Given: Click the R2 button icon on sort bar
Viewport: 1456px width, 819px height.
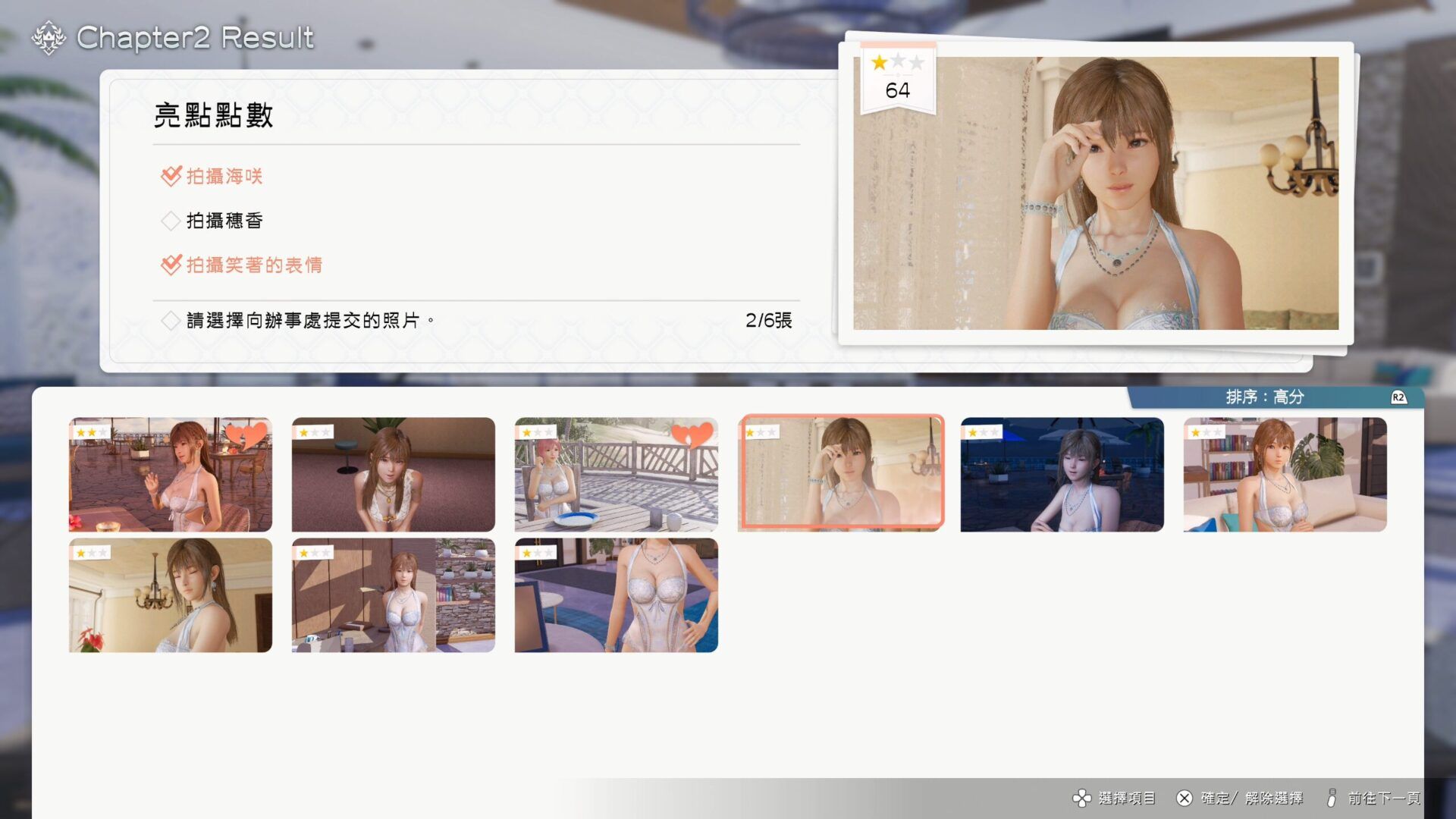Looking at the screenshot, I should pyautogui.click(x=1398, y=397).
